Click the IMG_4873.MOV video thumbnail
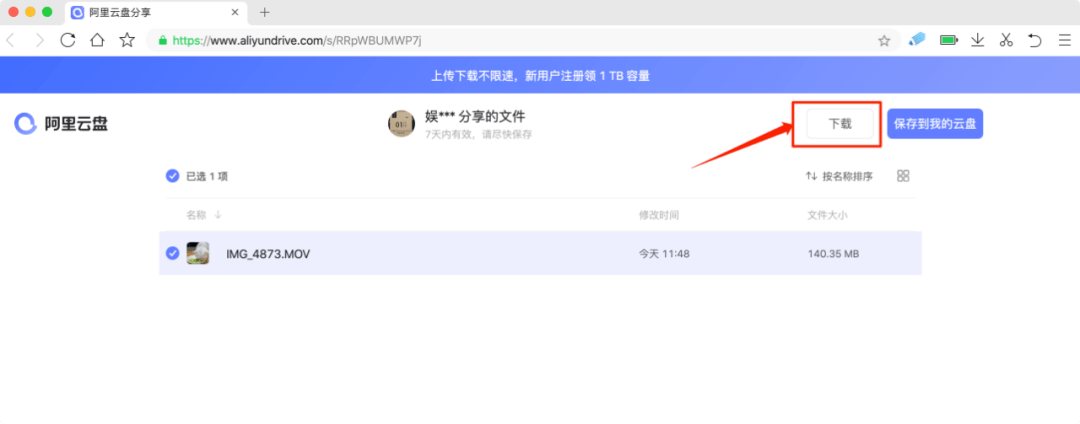The height and width of the screenshot is (424, 1080). point(198,253)
